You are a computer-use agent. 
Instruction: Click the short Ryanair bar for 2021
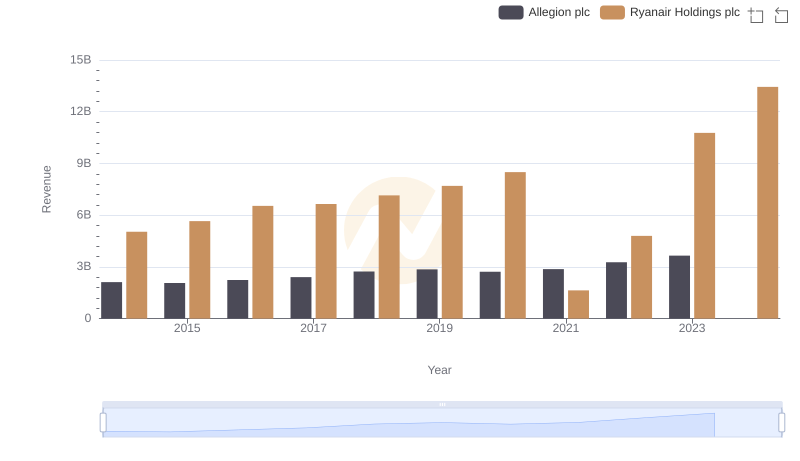pos(578,304)
